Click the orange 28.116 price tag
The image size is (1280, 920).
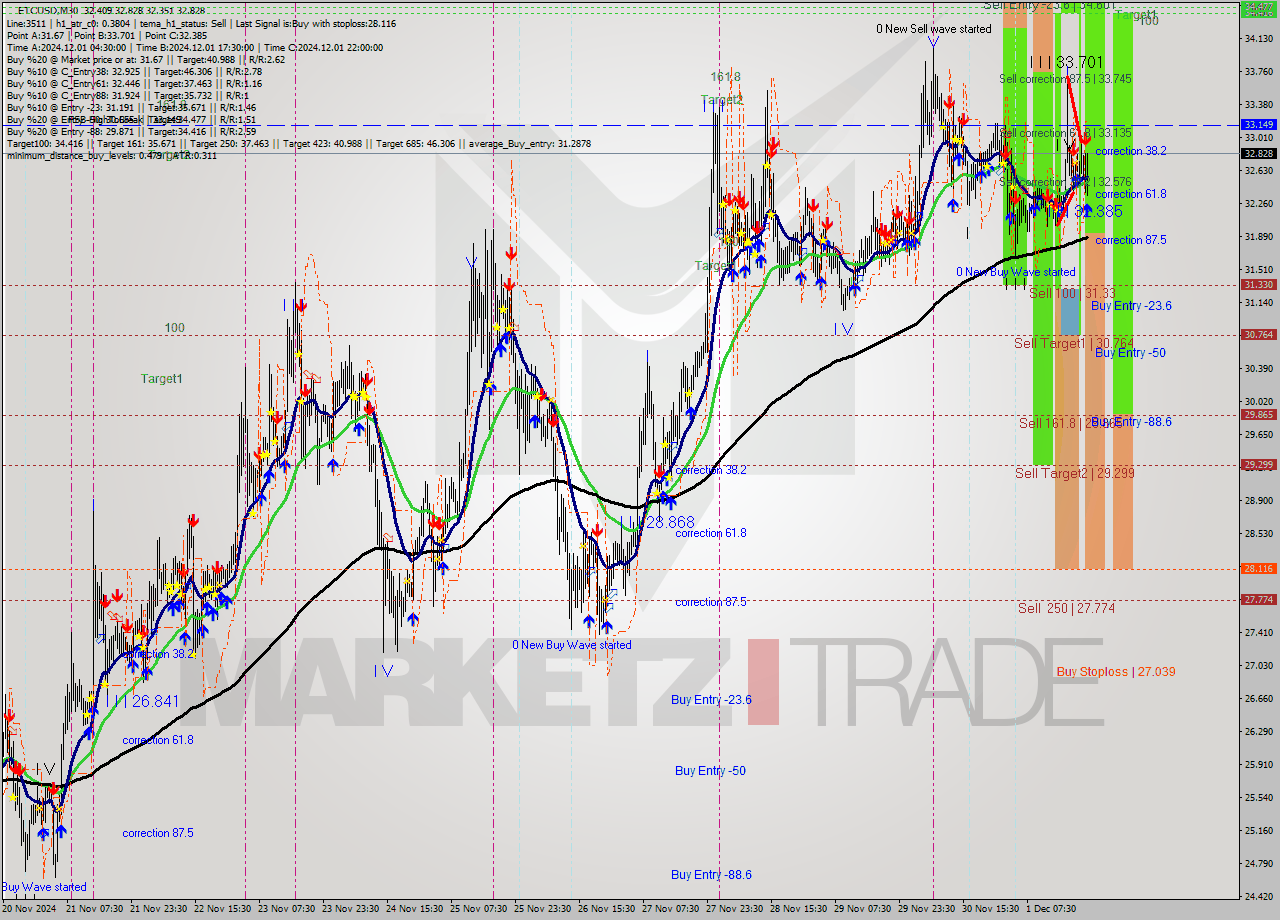1258,569
